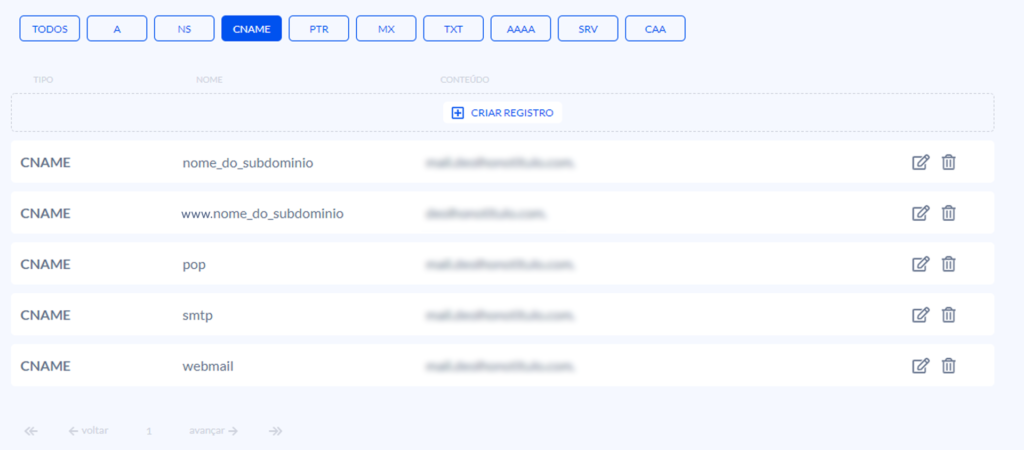Filter by AAAA records
Viewport: 1024px width, 450px height.
(x=520, y=29)
